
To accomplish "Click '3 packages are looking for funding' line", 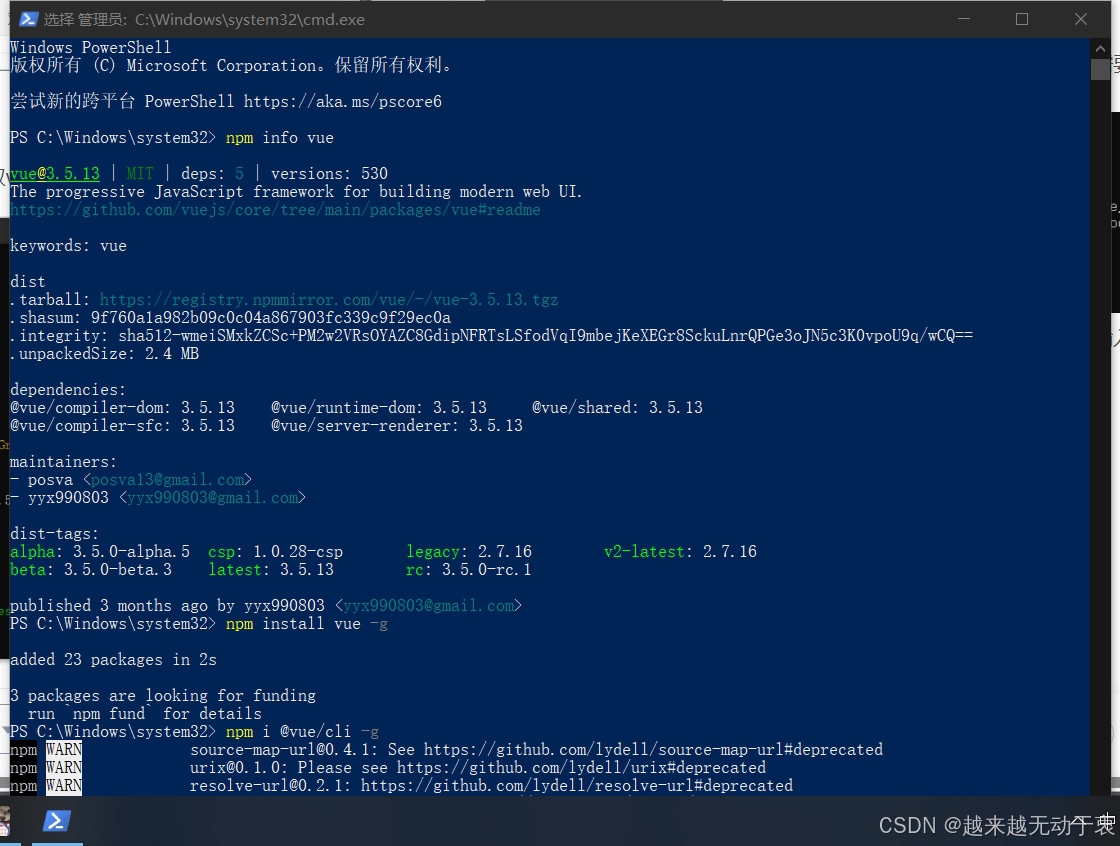I will (163, 696).
